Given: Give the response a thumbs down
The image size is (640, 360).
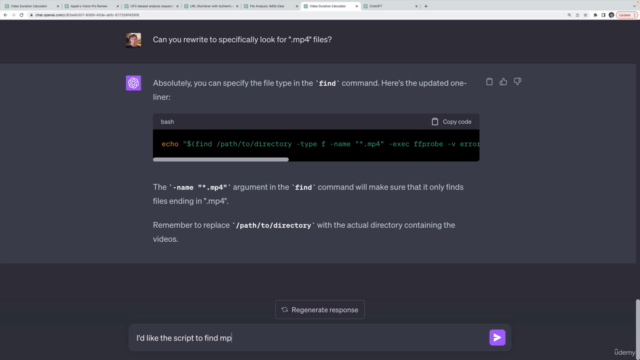Looking at the screenshot, I should (517, 82).
